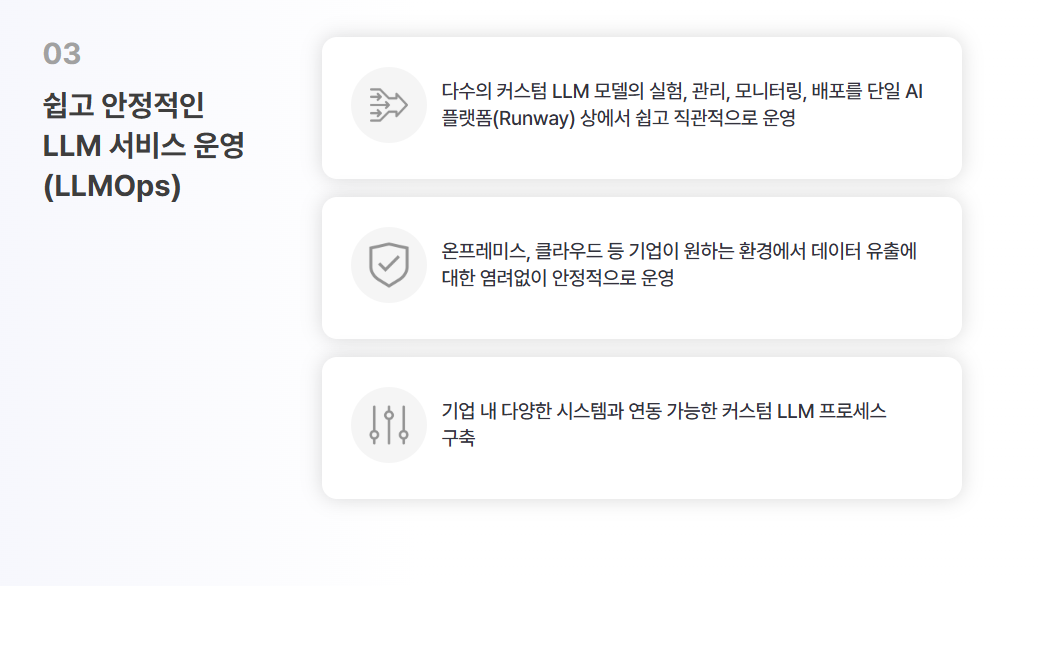Click the merging arrows icon
Image resolution: width=1038 pixels, height=650 pixels.
point(389,105)
